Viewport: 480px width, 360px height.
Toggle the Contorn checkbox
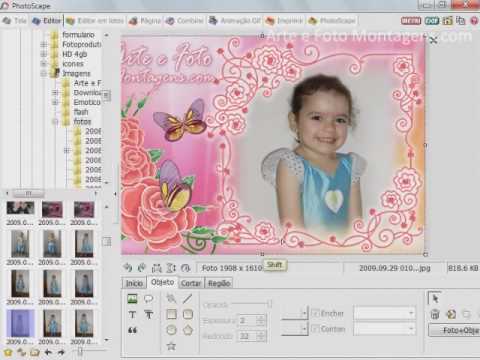pos(315,329)
